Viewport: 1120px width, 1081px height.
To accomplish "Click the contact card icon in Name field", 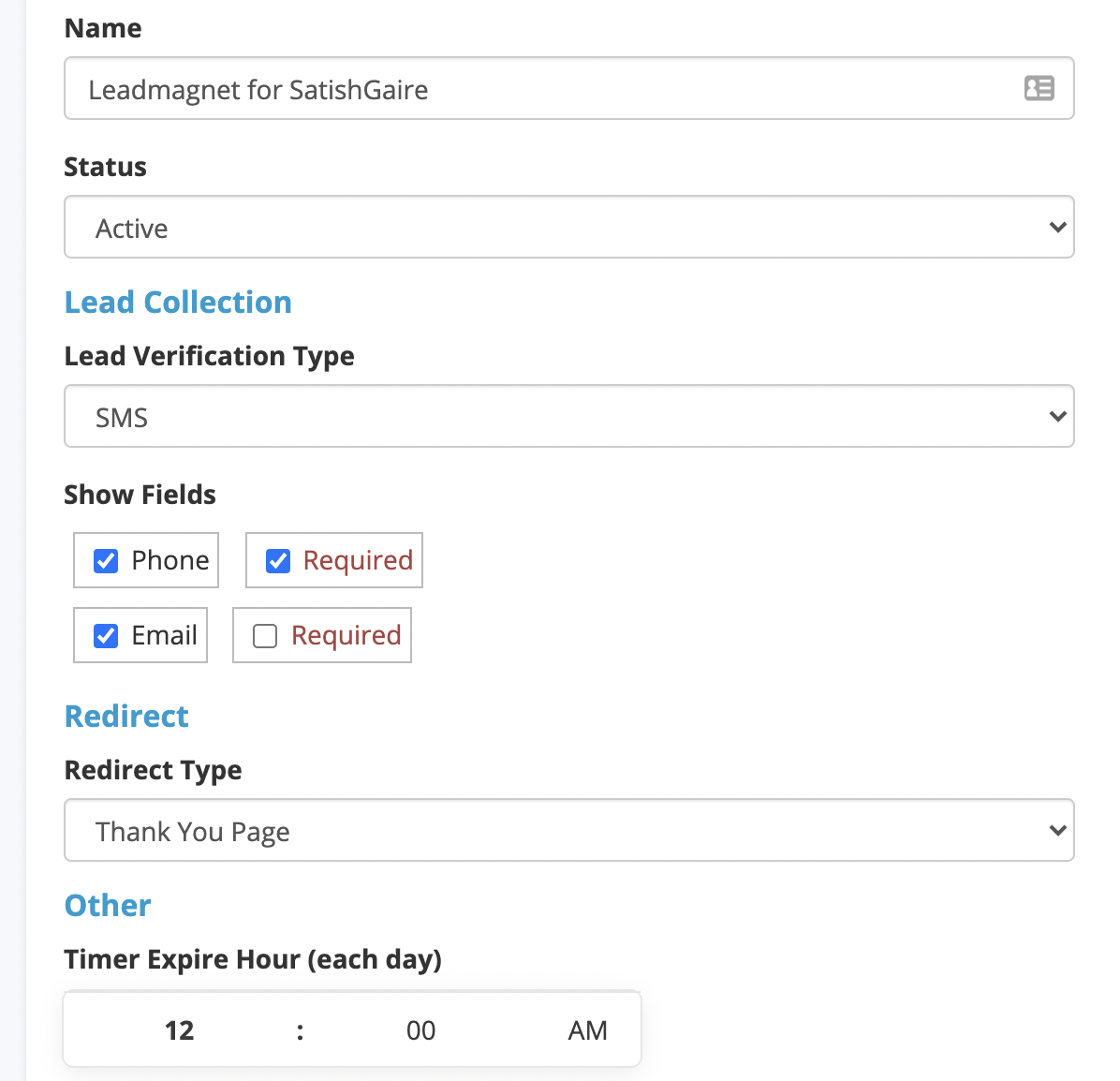I will pos(1039,88).
